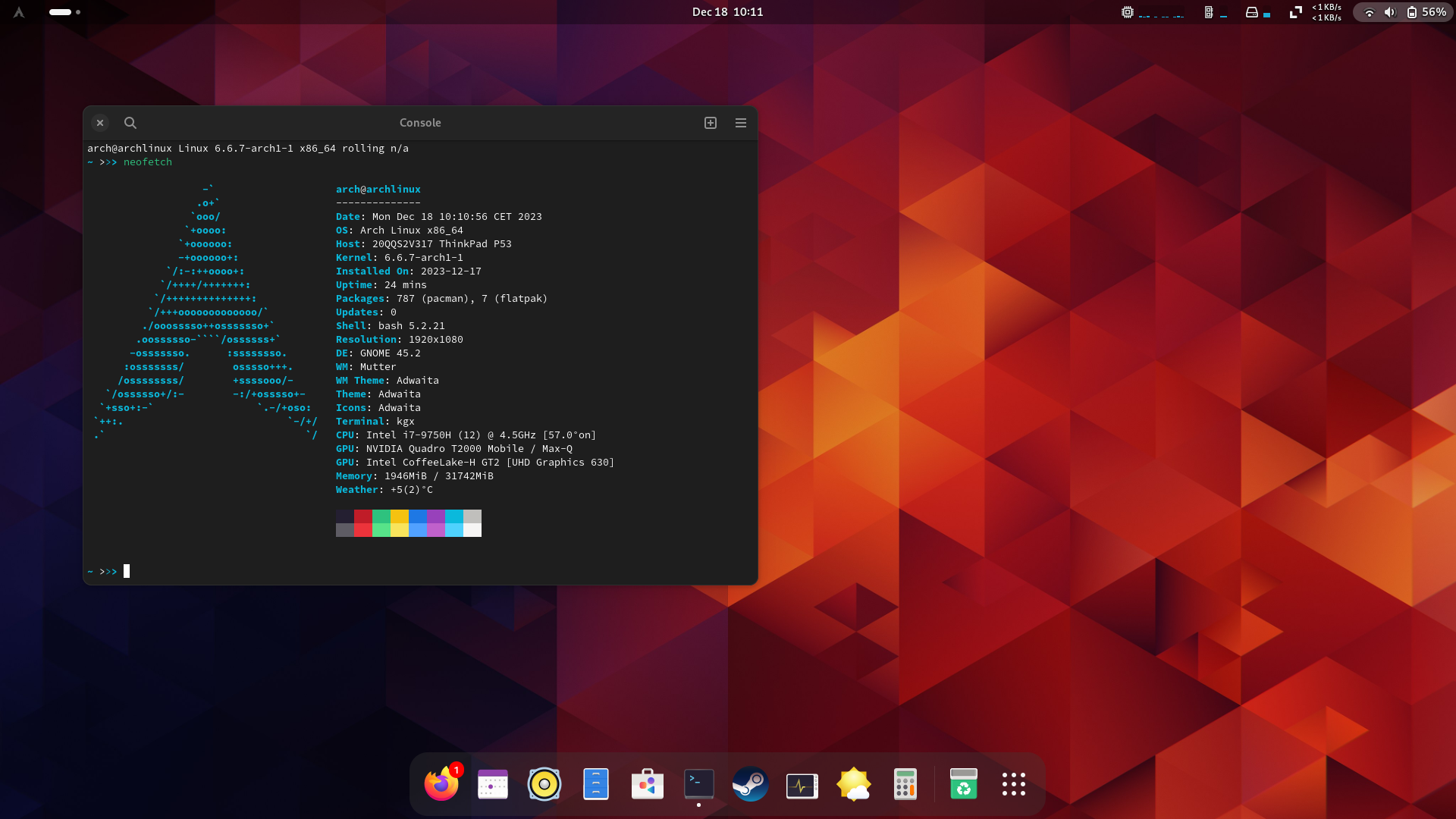Open the clock showing Dec 18 10:11
The image size is (1456, 819).
point(727,12)
